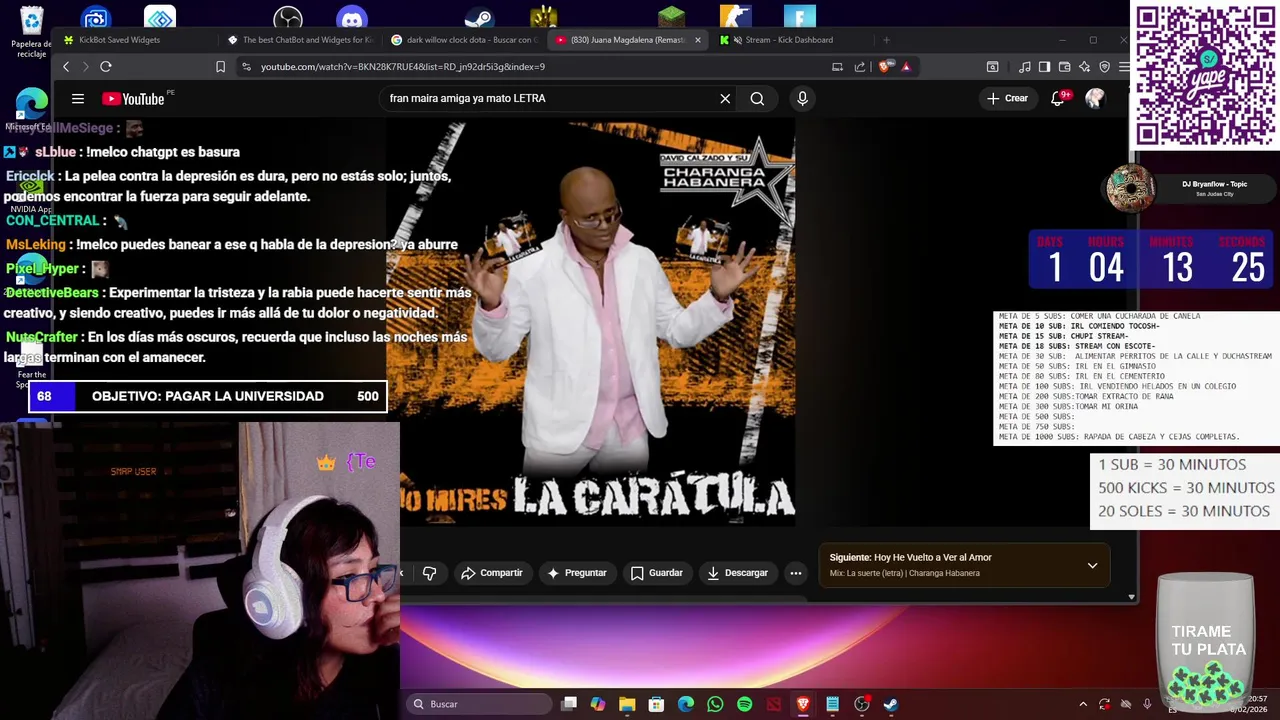Open YouTube account avatar menu

coord(1095,98)
